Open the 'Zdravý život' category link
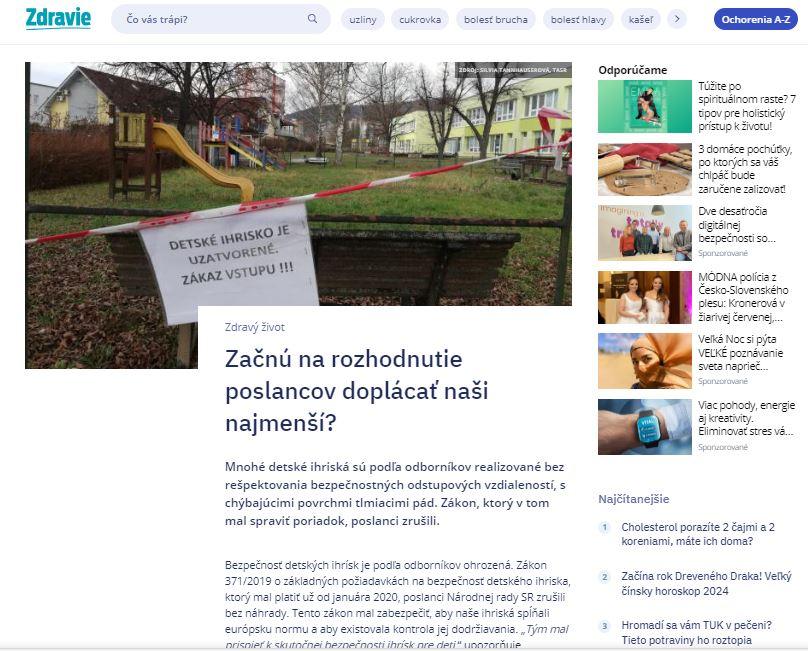Image resolution: width=808 pixels, height=651 pixels. click(x=254, y=327)
